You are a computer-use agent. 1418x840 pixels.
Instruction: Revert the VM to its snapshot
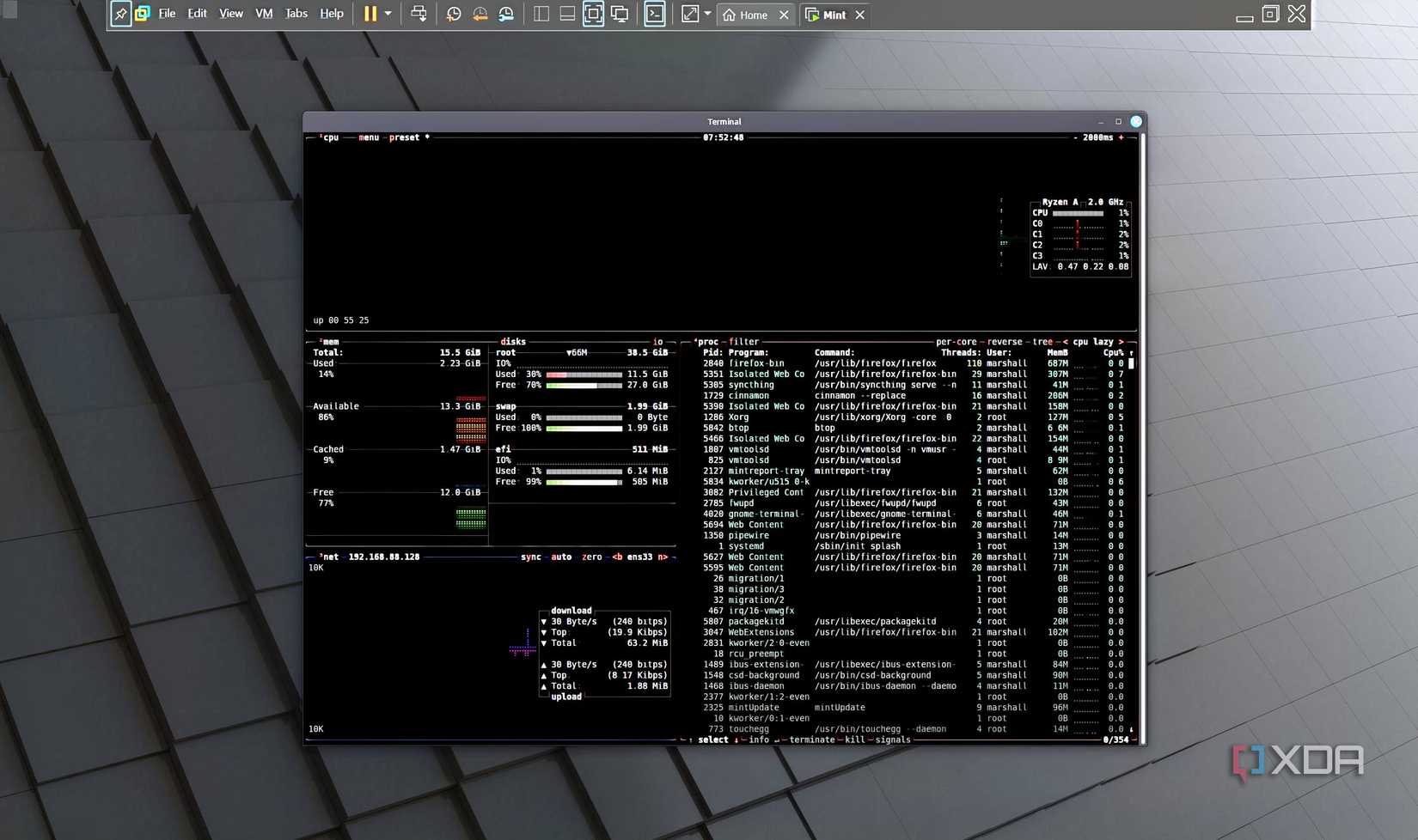480,14
